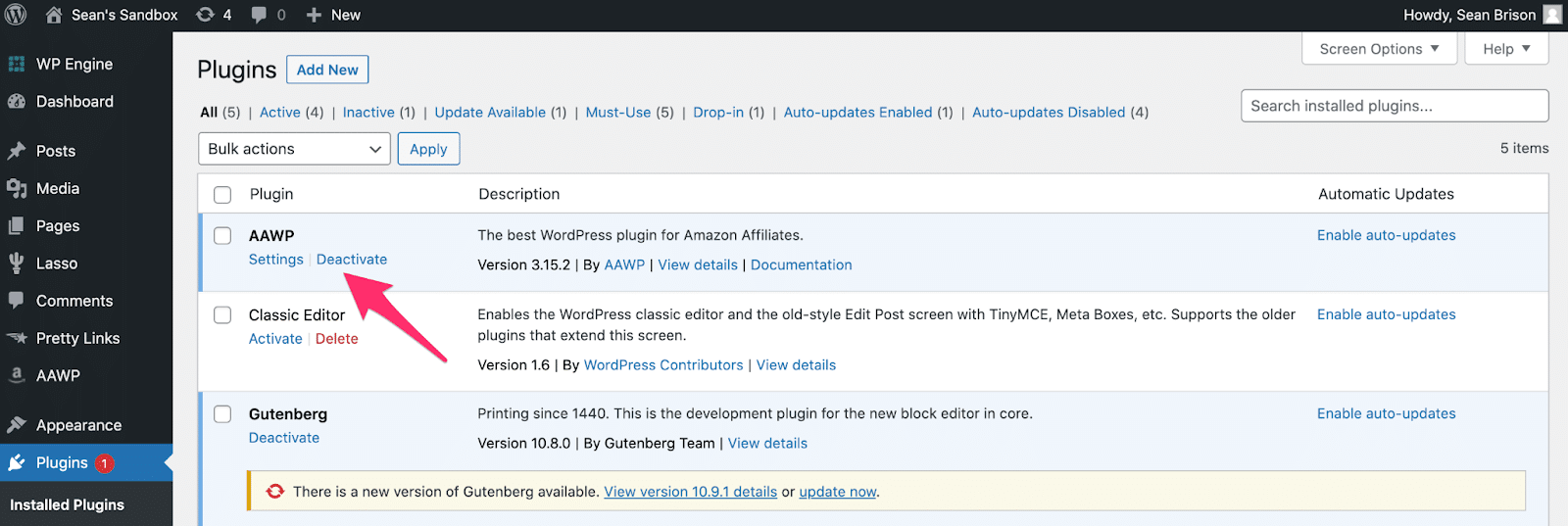Click the Plugins plug icon in sidebar
This screenshot has width=1568, height=526.
pos(17,462)
